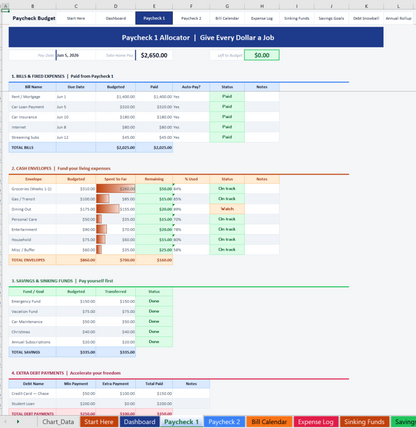Go to Dashboard via top navigation
416x428 pixels.
[116, 18]
